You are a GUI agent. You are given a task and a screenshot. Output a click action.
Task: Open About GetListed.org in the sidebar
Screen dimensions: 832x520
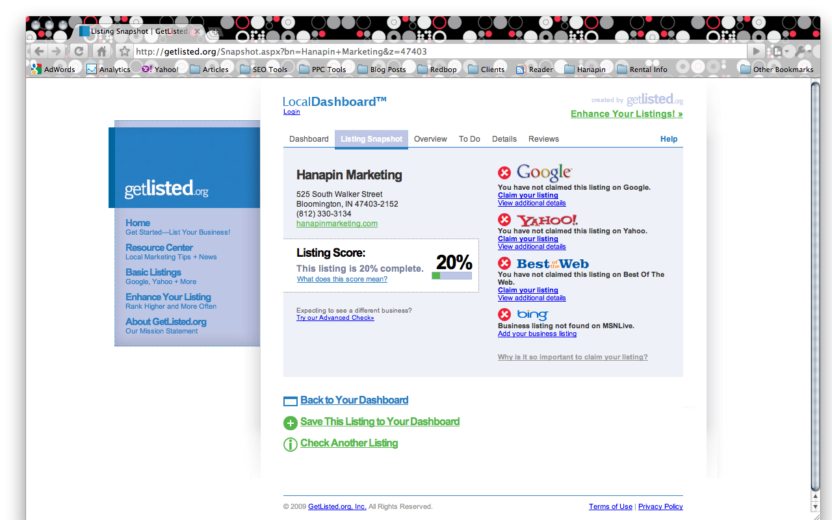point(166,322)
